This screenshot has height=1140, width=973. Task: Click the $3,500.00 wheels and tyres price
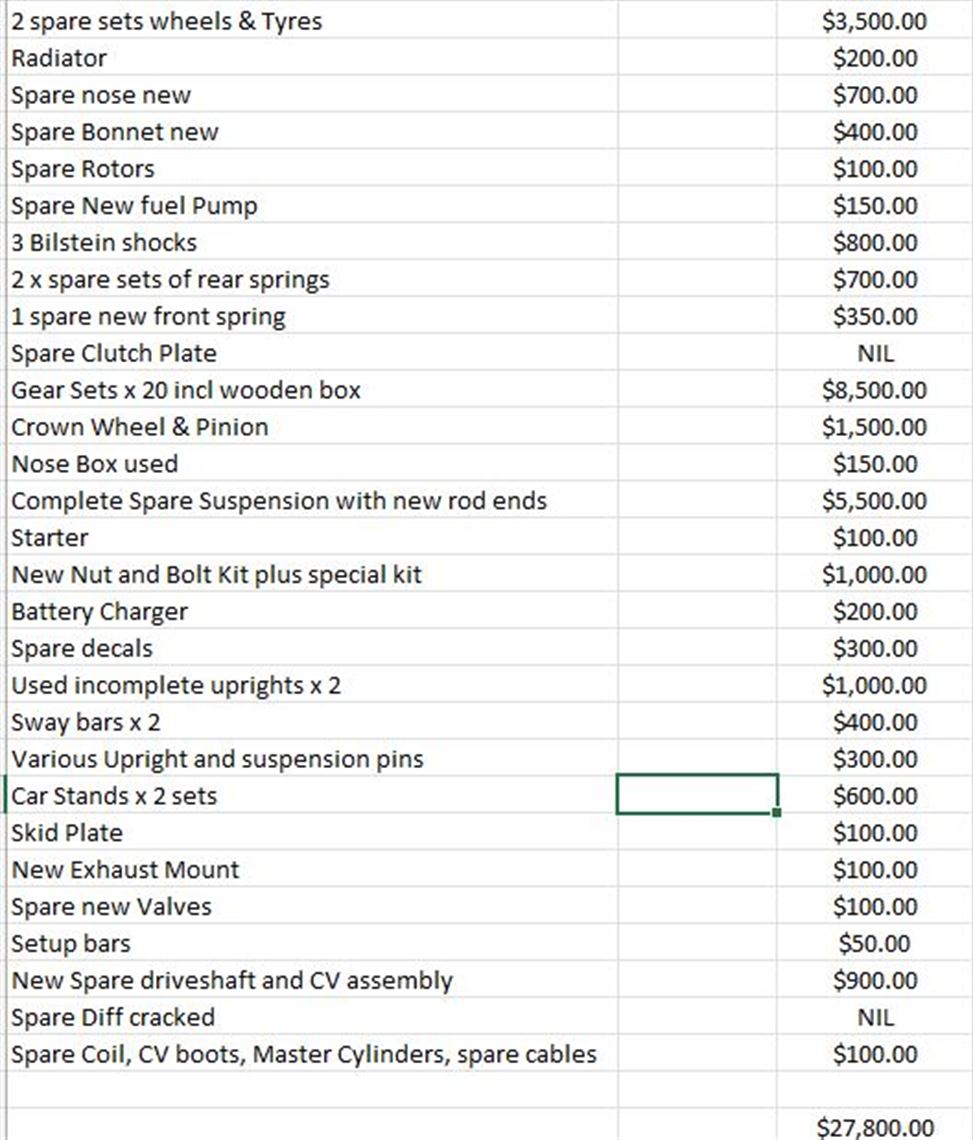click(x=874, y=21)
